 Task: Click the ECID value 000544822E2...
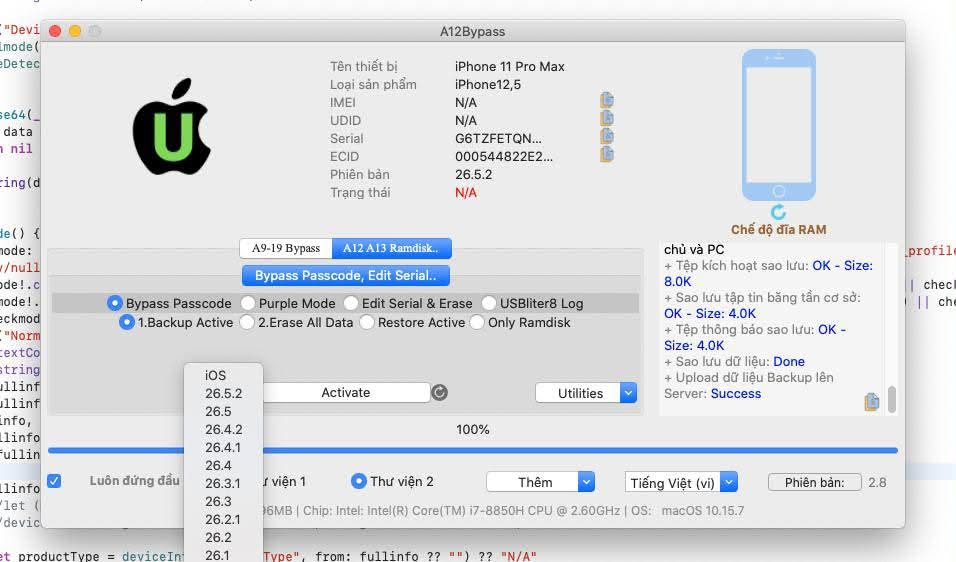pyautogui.click(x=504, y=157)
